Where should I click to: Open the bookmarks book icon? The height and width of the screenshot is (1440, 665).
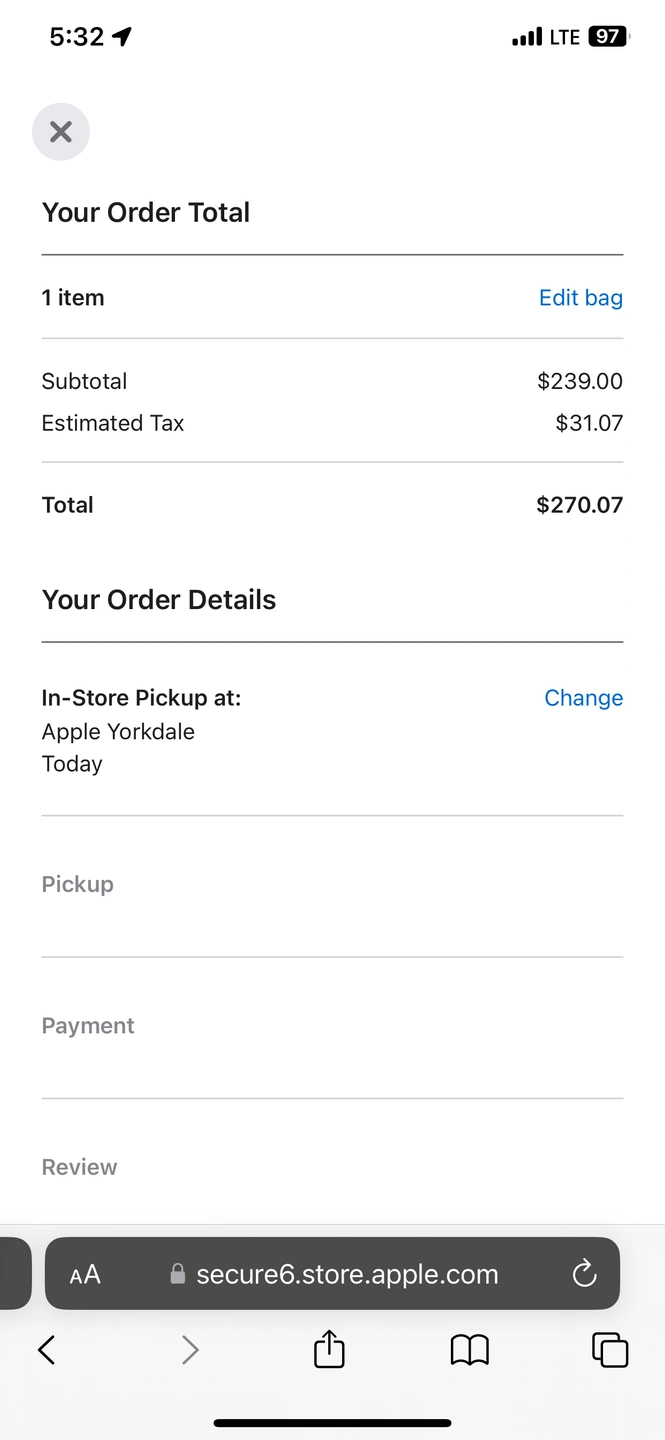coord(469,1351)
